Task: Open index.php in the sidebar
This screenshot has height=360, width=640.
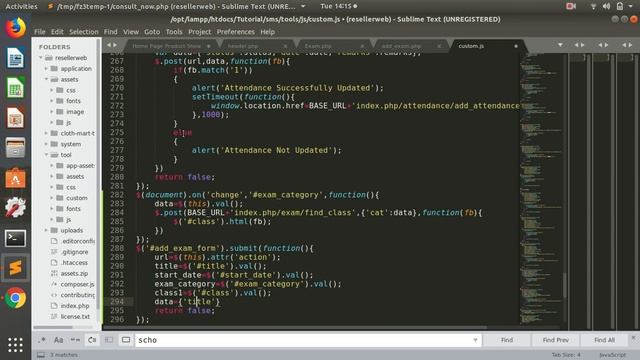Action: point(75,306)
